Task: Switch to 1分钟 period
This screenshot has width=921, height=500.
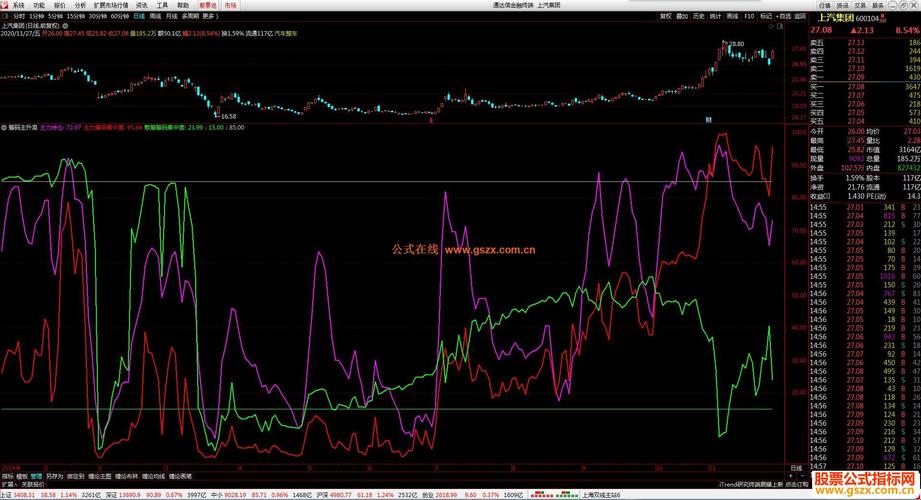Action: (x=36, y=16)
